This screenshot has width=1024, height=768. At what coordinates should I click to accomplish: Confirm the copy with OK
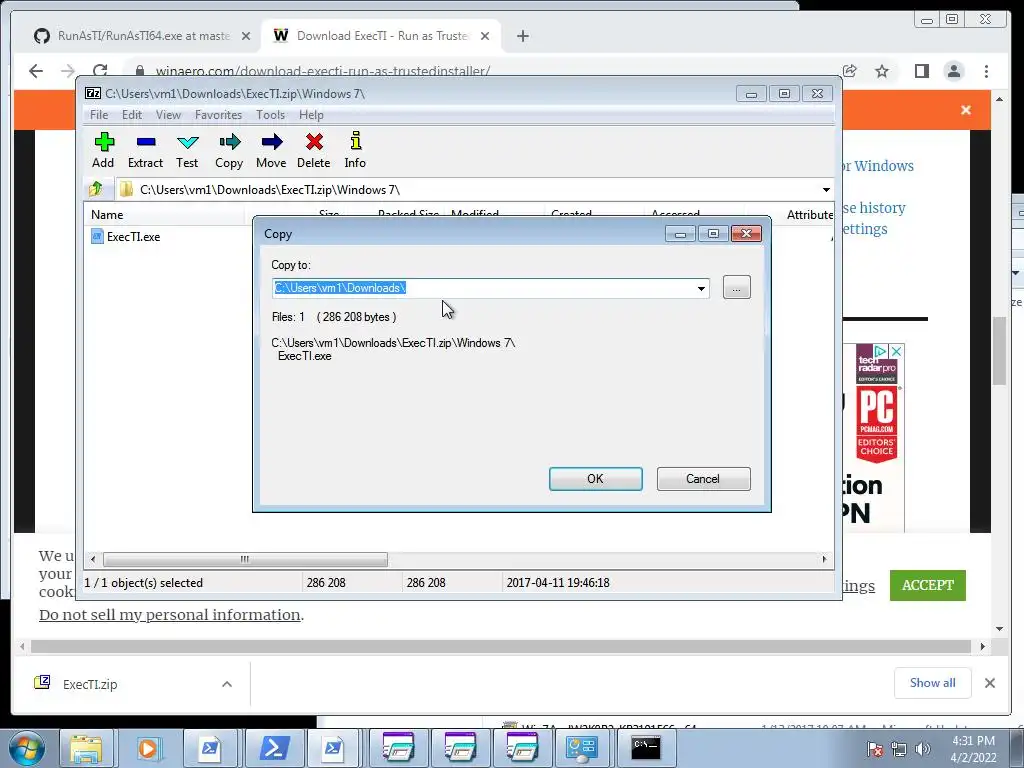[596, 479]
